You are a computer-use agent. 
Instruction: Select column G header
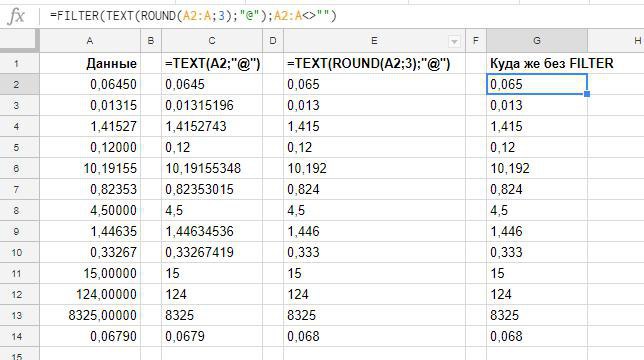click(x=537, y=41)
